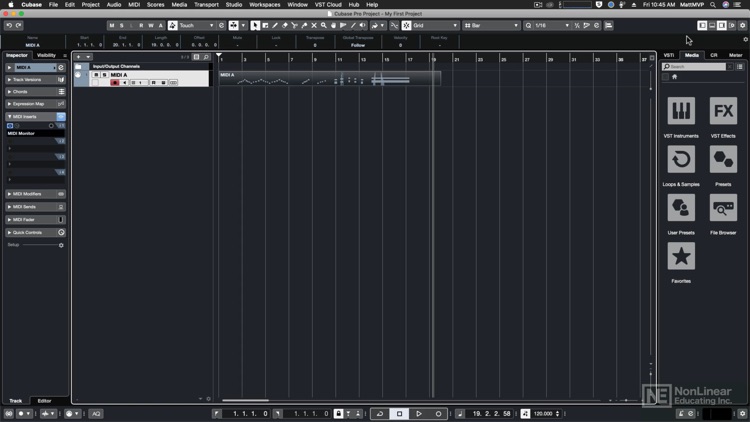Screen dimensions: 750x422
Task: Click Play in transport bar
Action: (x=419, y=413)
